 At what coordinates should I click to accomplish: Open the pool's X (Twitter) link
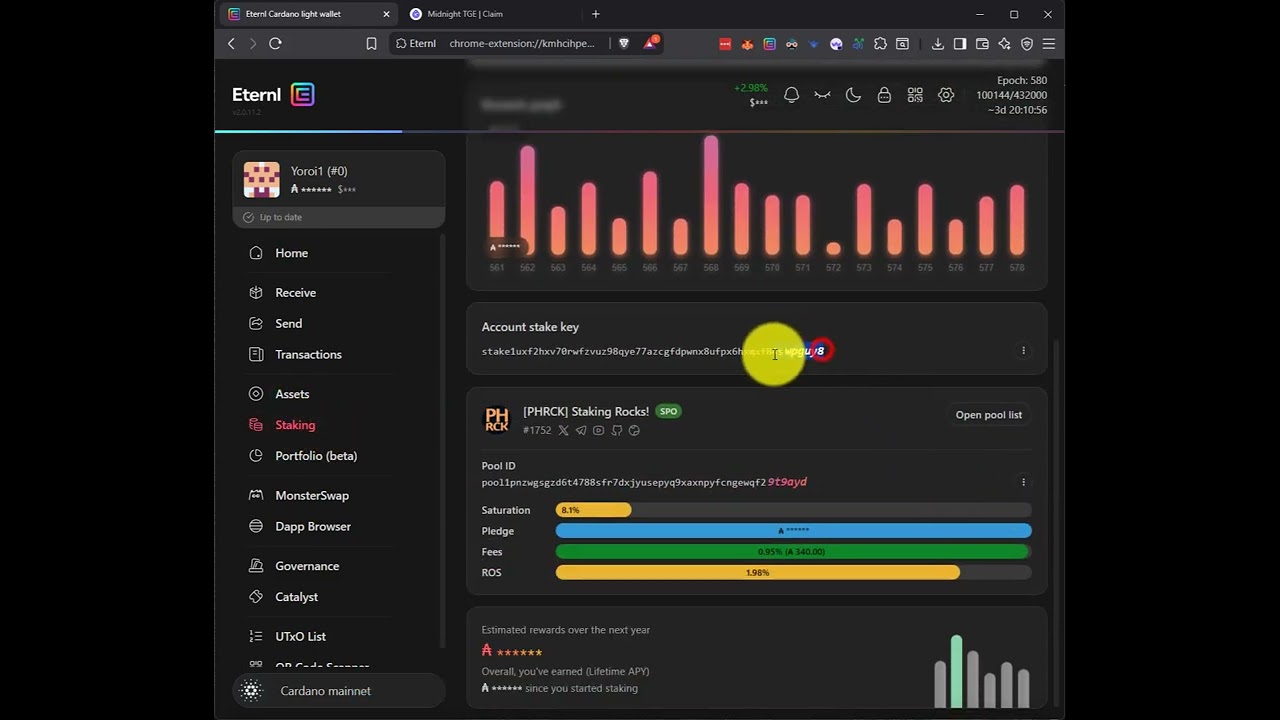click(x=563, y=430)
